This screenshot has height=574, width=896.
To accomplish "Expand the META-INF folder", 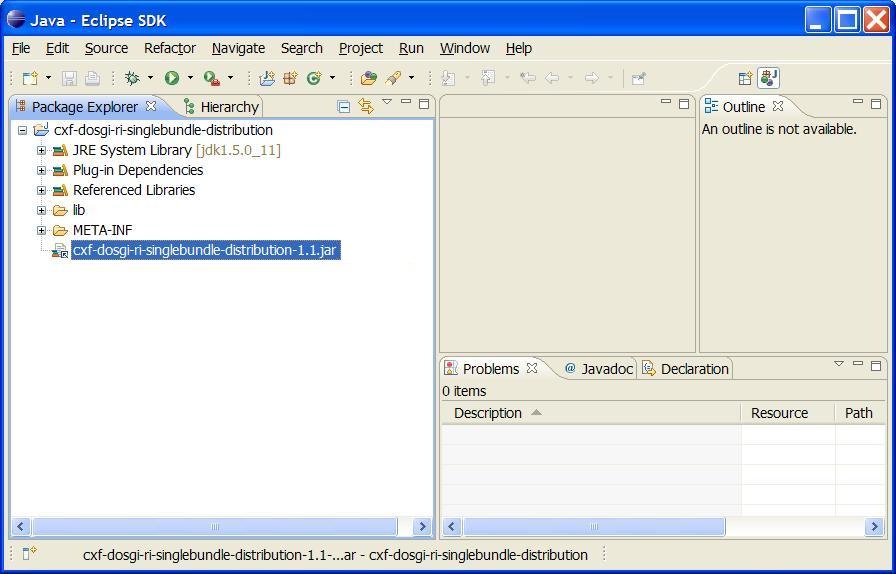I will click(x=41, y=230).
